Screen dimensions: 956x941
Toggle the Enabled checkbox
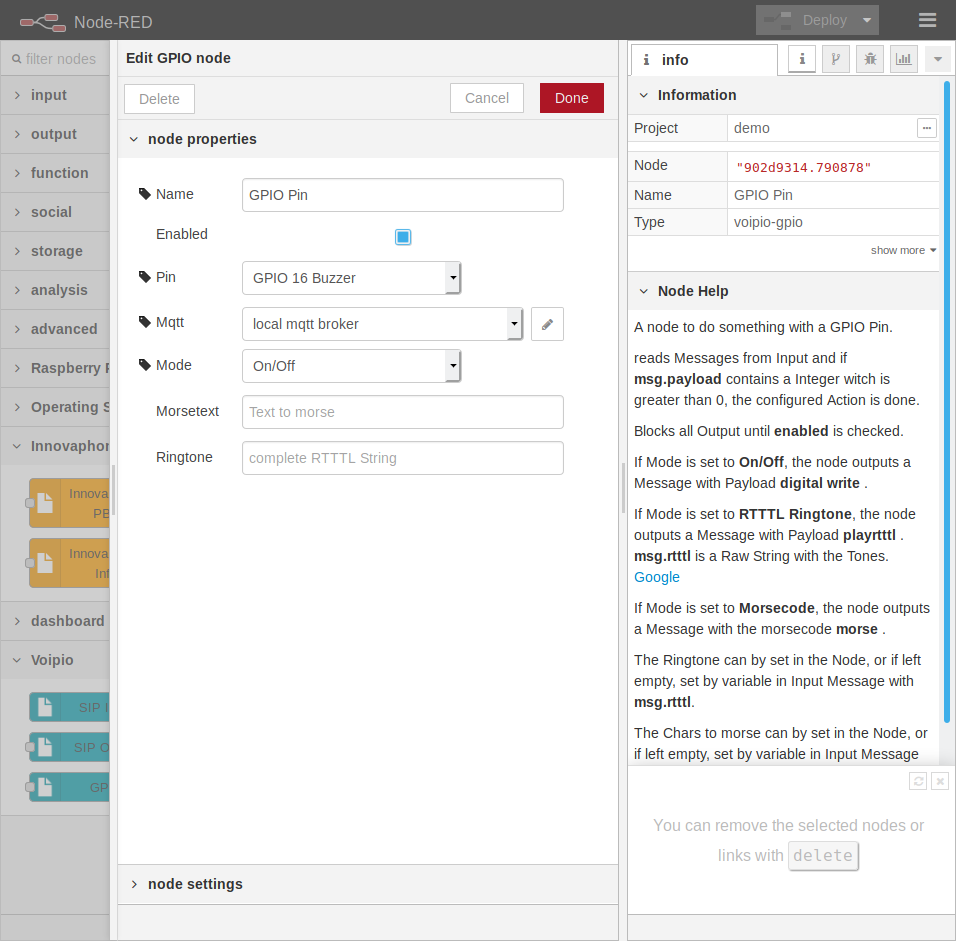point(403,237)
